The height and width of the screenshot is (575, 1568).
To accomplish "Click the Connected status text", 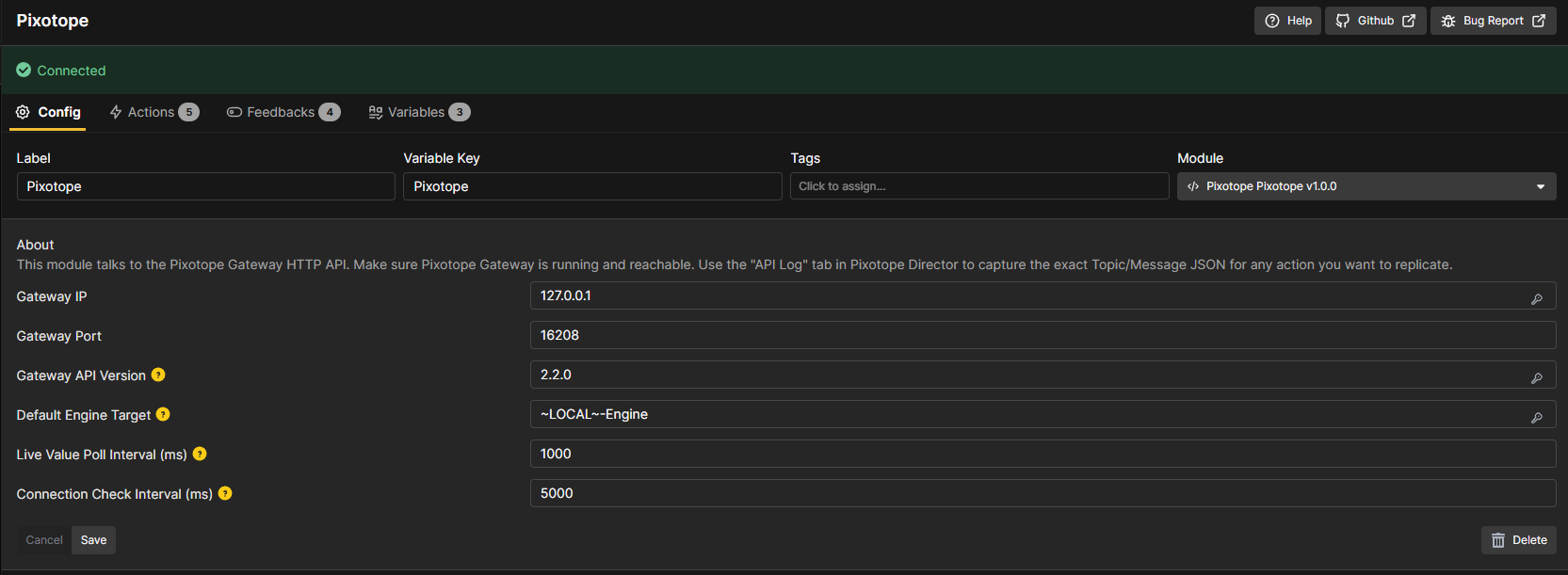I will [x=72, y=71].
